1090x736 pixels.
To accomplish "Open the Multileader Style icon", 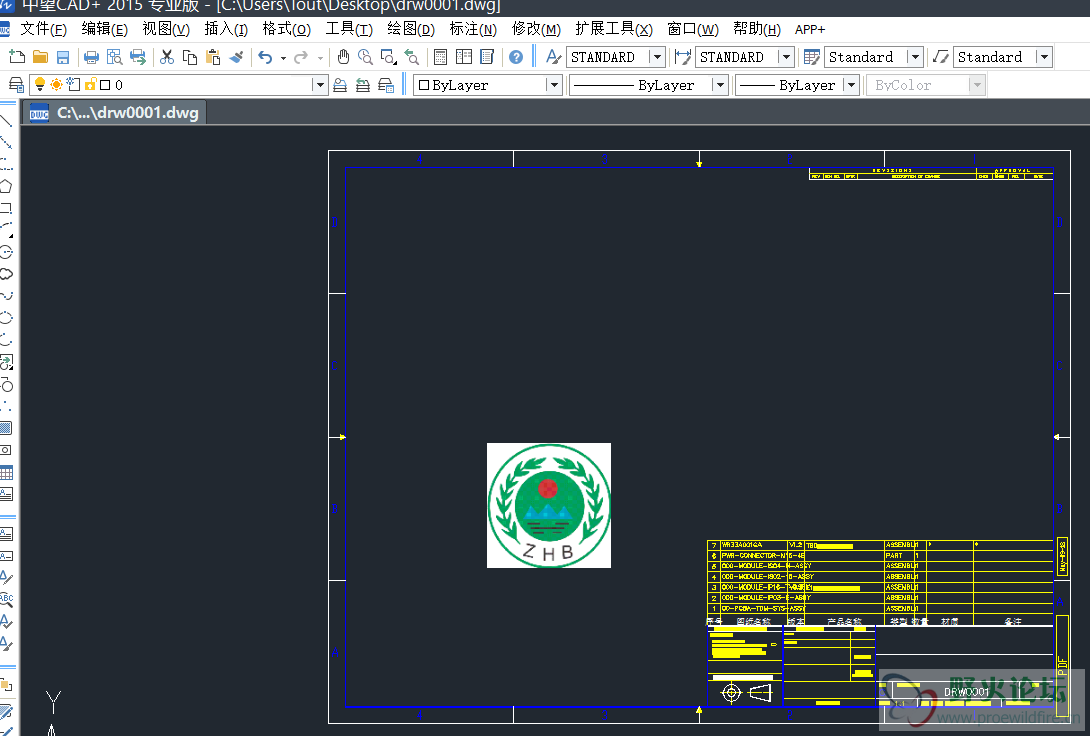I will [x=941, y=57].
